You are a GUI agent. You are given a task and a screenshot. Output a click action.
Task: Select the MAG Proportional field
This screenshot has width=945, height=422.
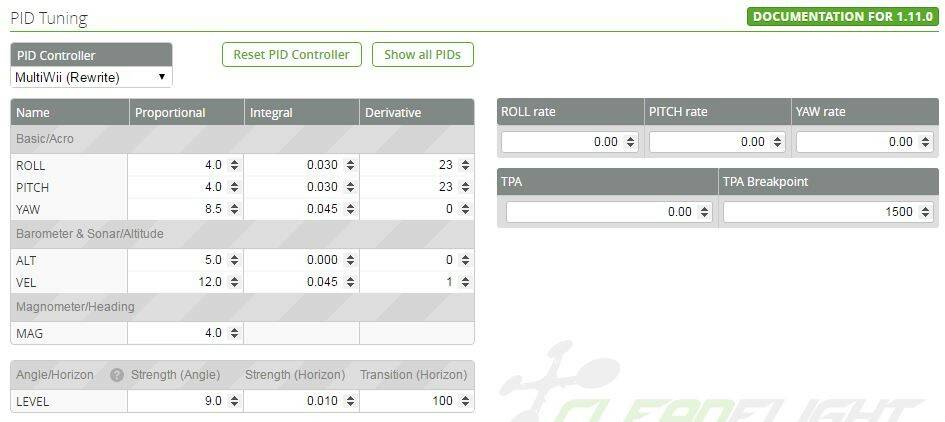(x=186, y=333)
